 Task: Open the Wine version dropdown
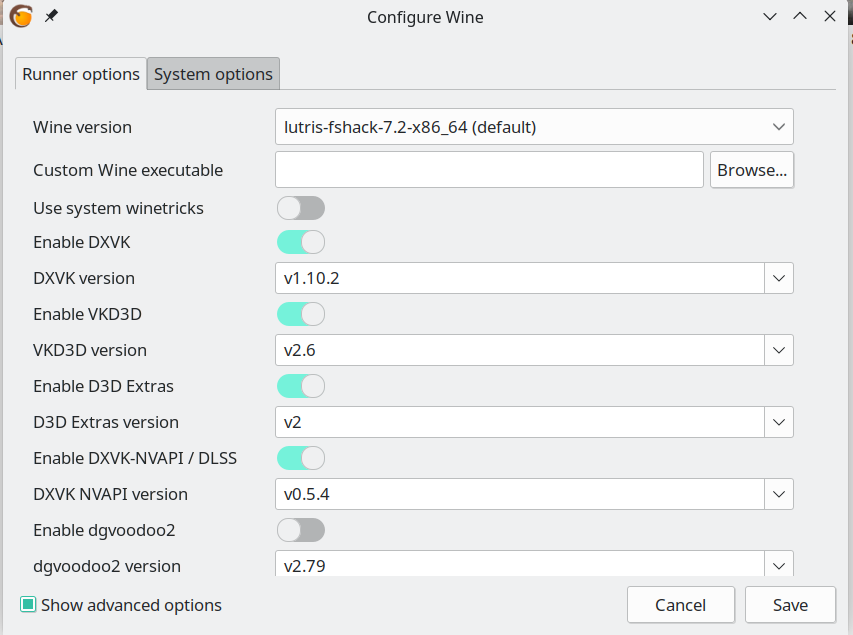click(x=533, y=127)
